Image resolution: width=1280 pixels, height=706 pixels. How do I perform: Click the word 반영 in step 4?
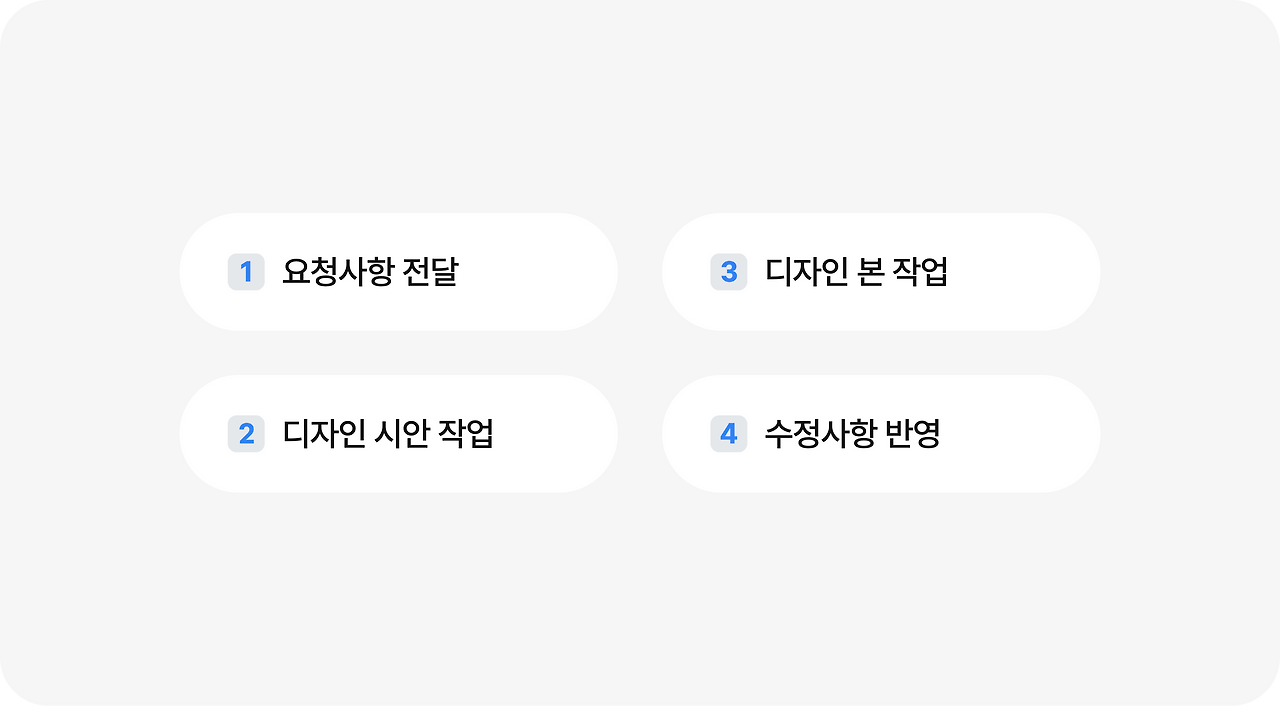pyautogui.click(x=913, y=434)
